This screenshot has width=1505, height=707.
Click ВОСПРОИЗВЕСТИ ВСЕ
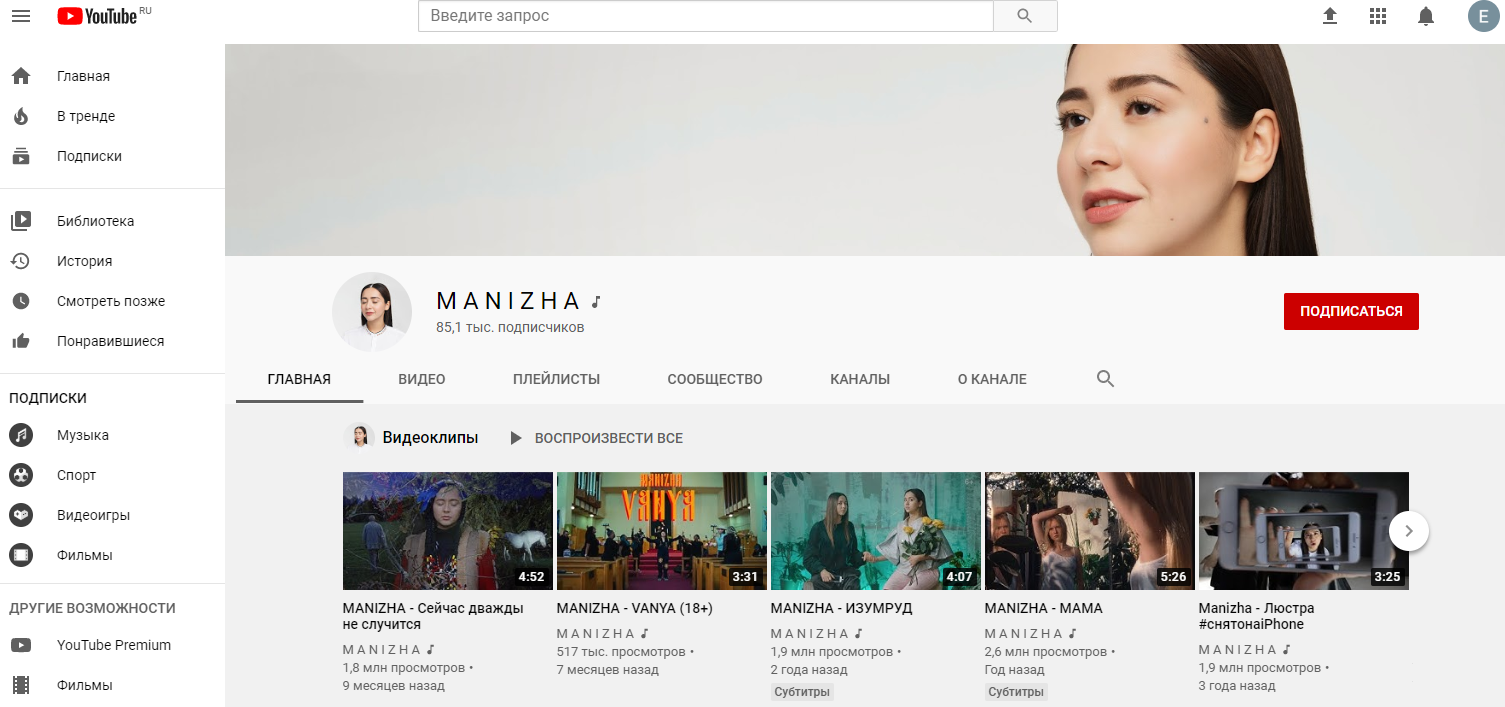coord(597,438)
